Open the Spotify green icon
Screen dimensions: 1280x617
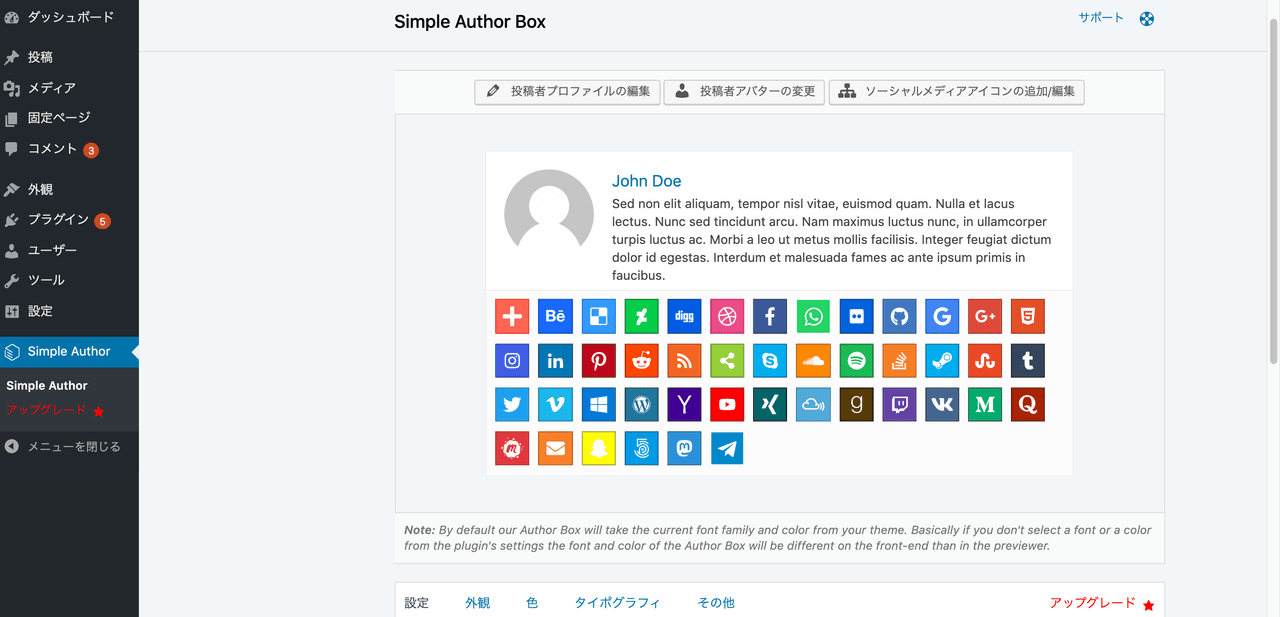(856, 361)
